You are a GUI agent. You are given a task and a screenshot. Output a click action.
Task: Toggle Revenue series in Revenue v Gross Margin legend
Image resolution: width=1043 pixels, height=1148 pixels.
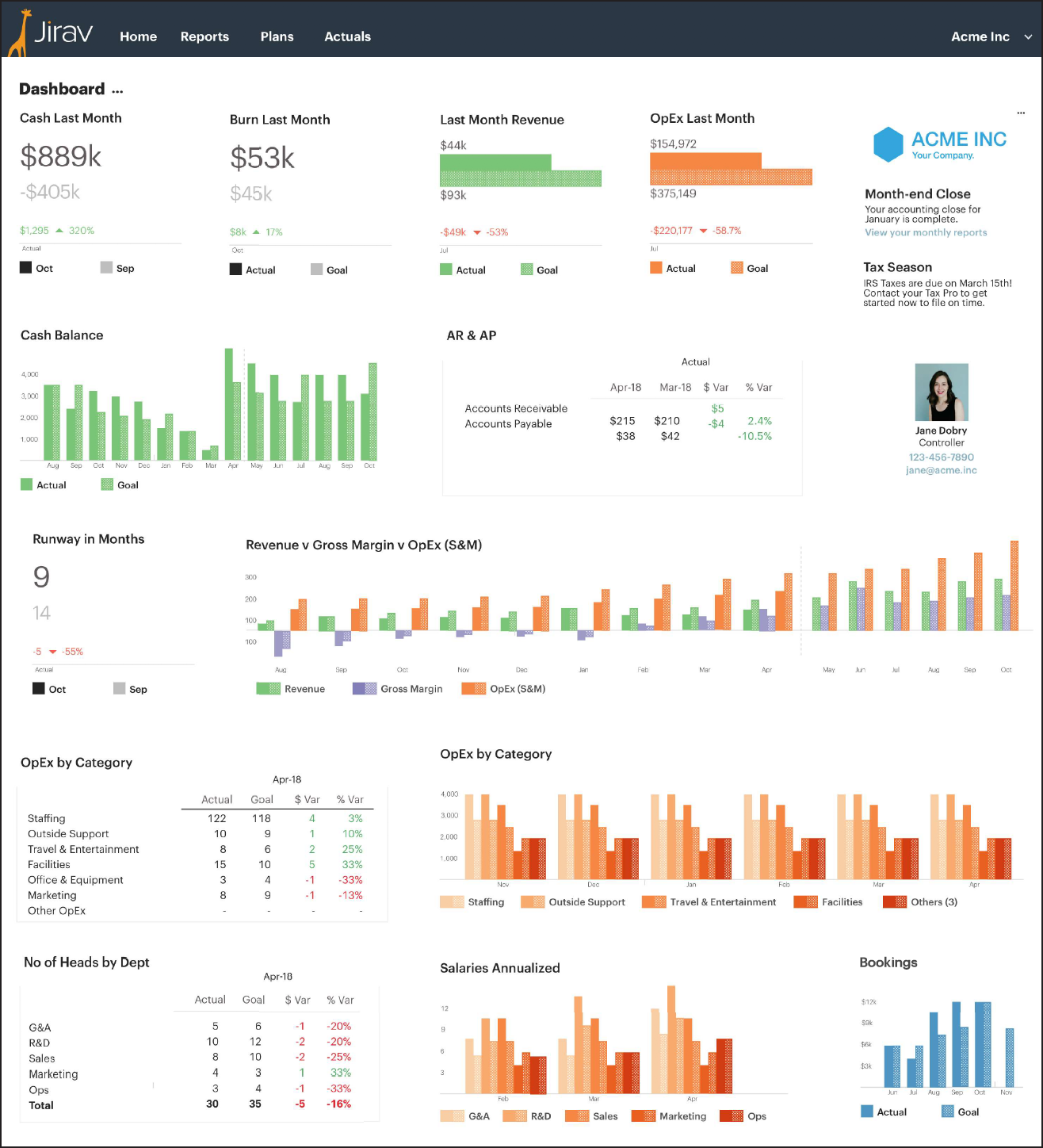[291, 689]
